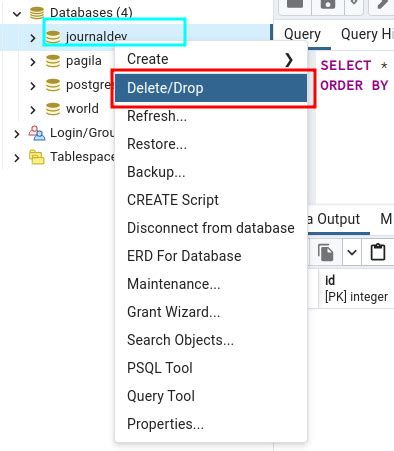Viewport: 394px width, 451px height.
Task: Click the ORDER BY text in editor
Action: pyautogui.click(x=354, y=85)
